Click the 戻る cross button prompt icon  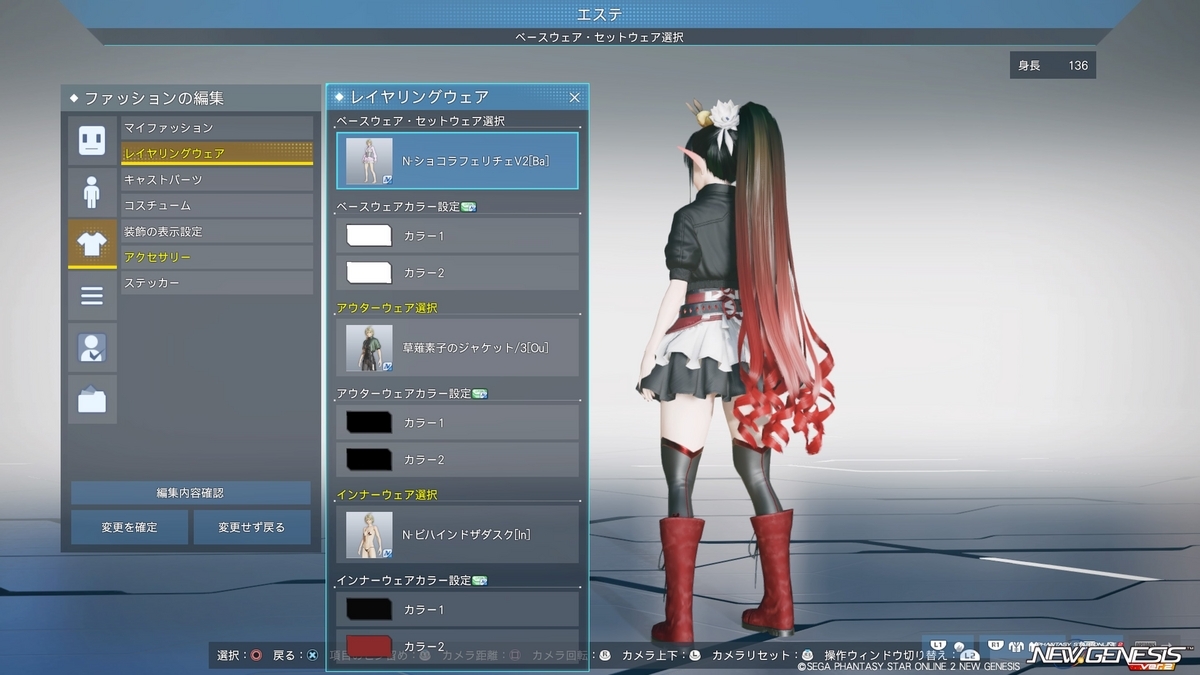click(x=313, y=656)
